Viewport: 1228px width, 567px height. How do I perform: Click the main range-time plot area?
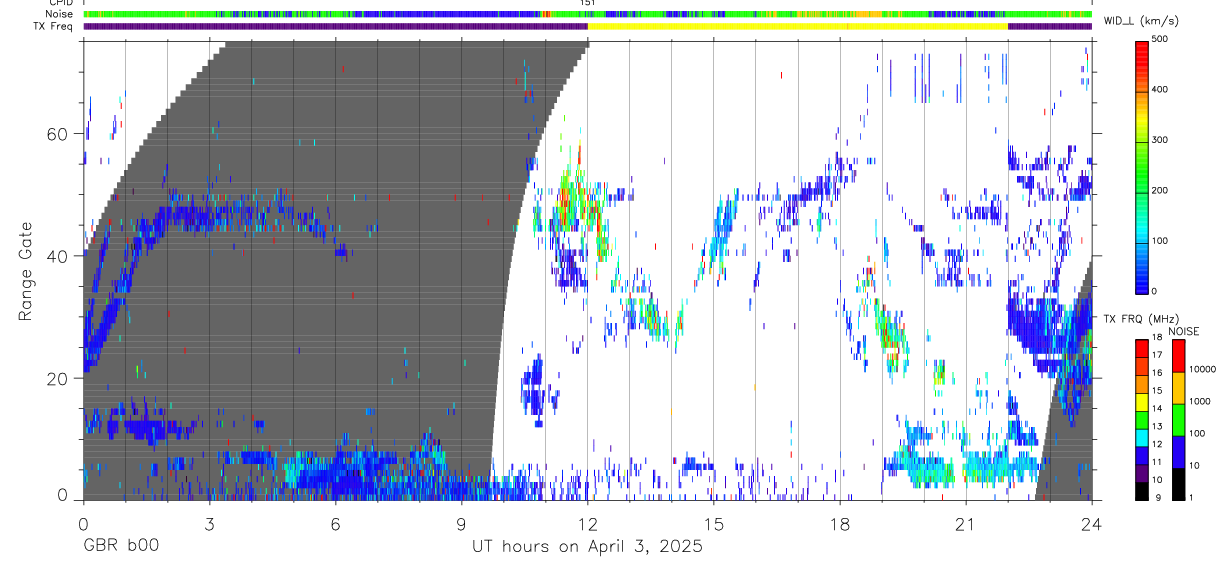[588, 271]
